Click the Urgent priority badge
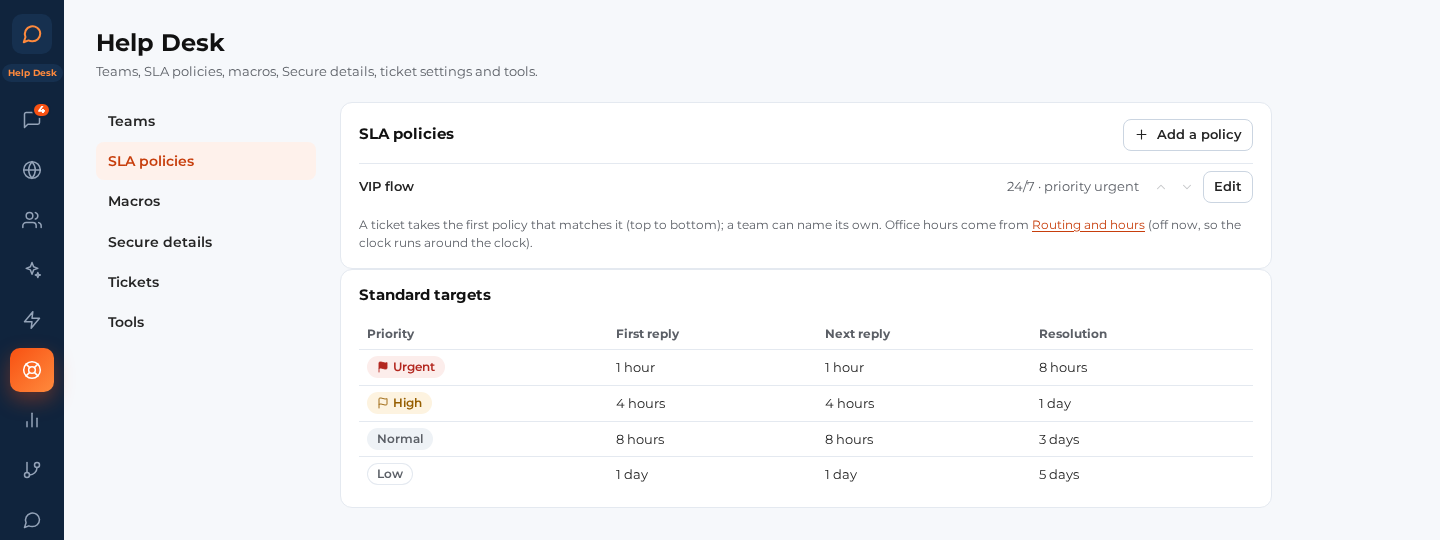Image resolution: width=1440 pixels, height=540 pixels. (406, 367)
